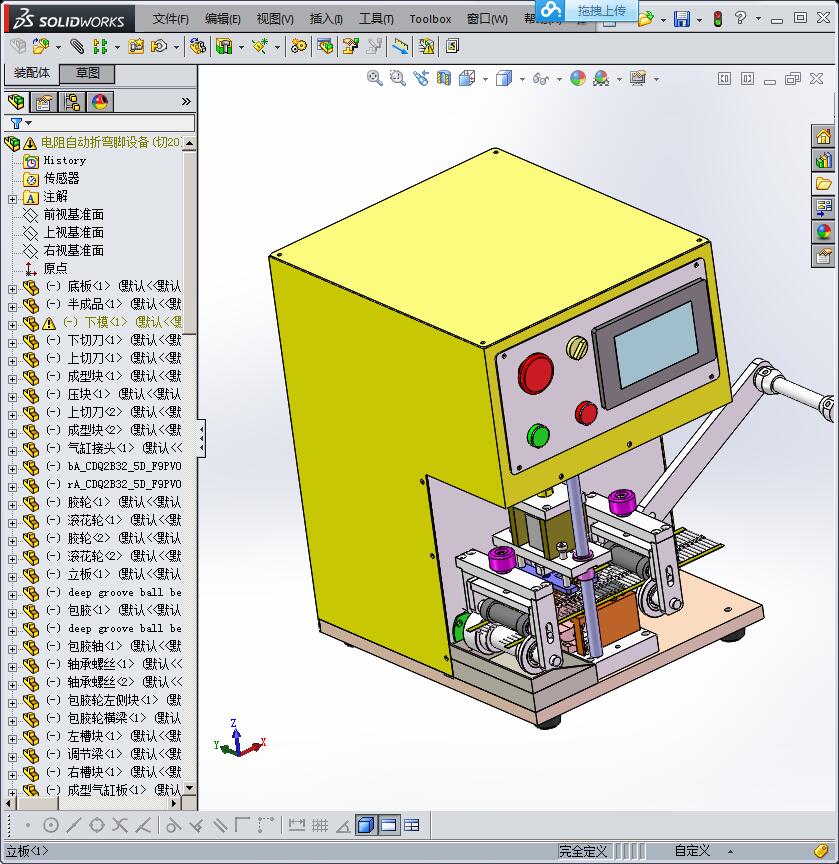Click the Save floppy disk icon
839x864 pixels.
681,19
